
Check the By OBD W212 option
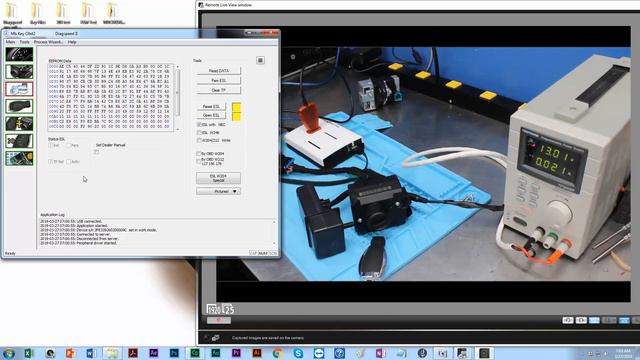pyautogui.click(x=199, y=161)
